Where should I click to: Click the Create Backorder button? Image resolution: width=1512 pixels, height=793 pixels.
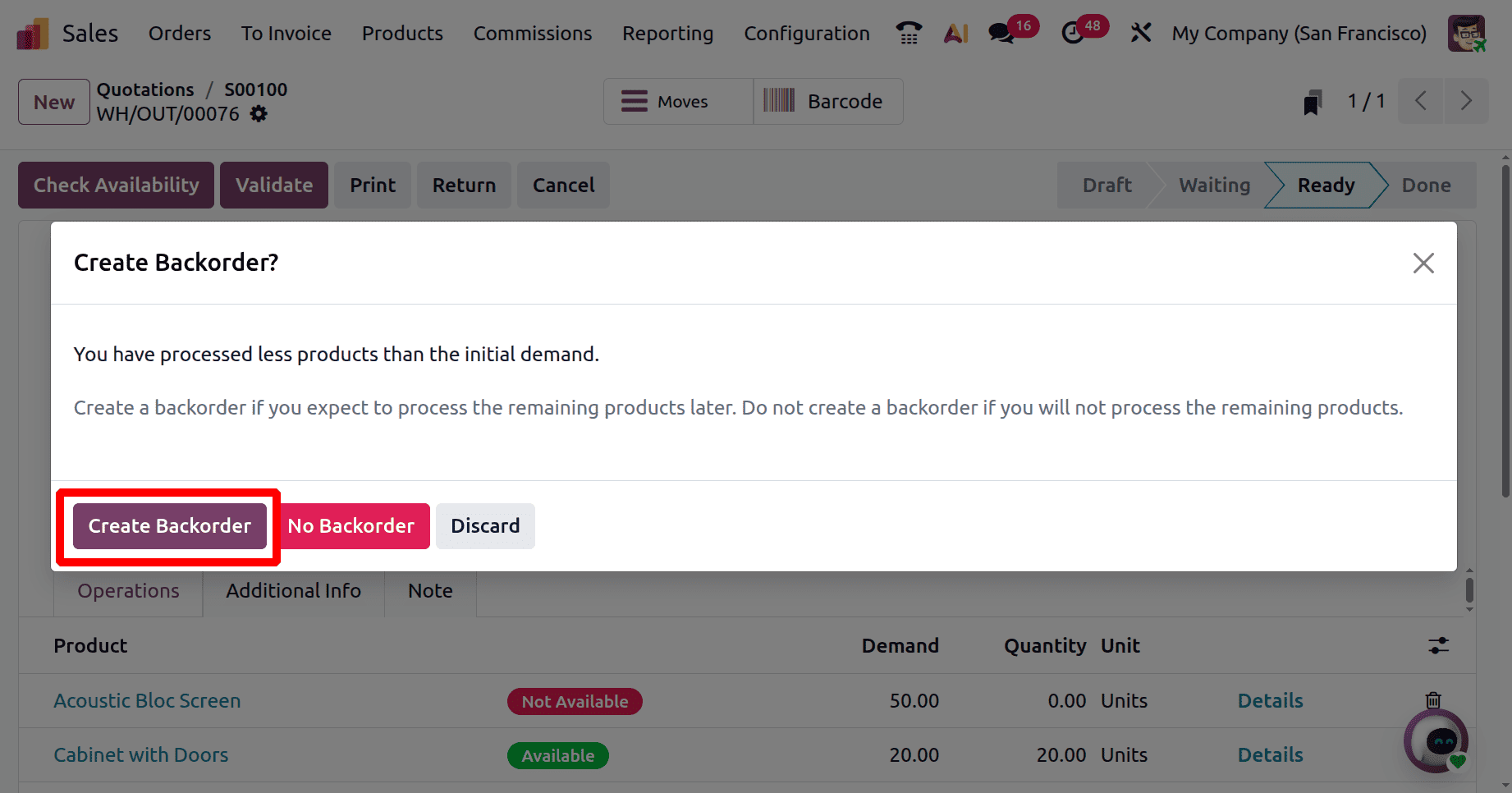pyautogui.click(x=169, y=526)
